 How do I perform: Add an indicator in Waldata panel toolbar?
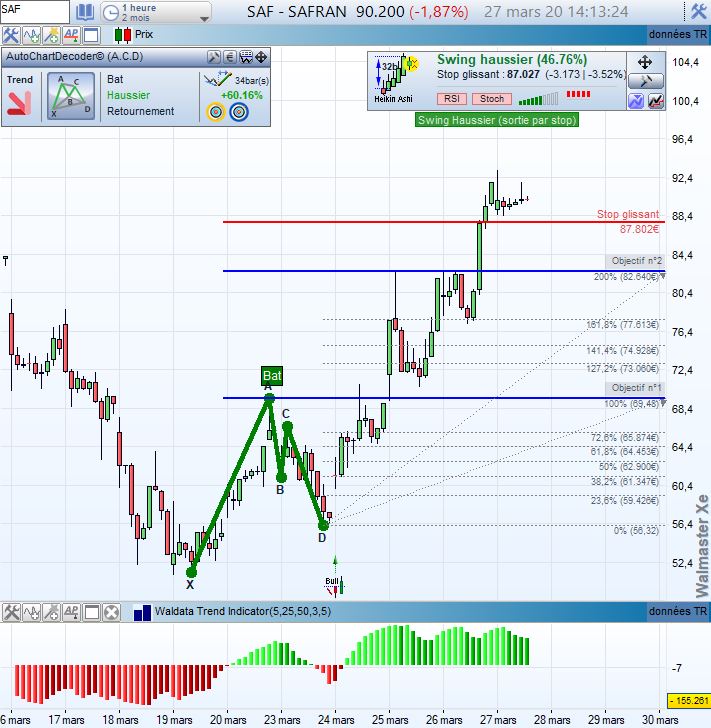(x=32, y=612)
